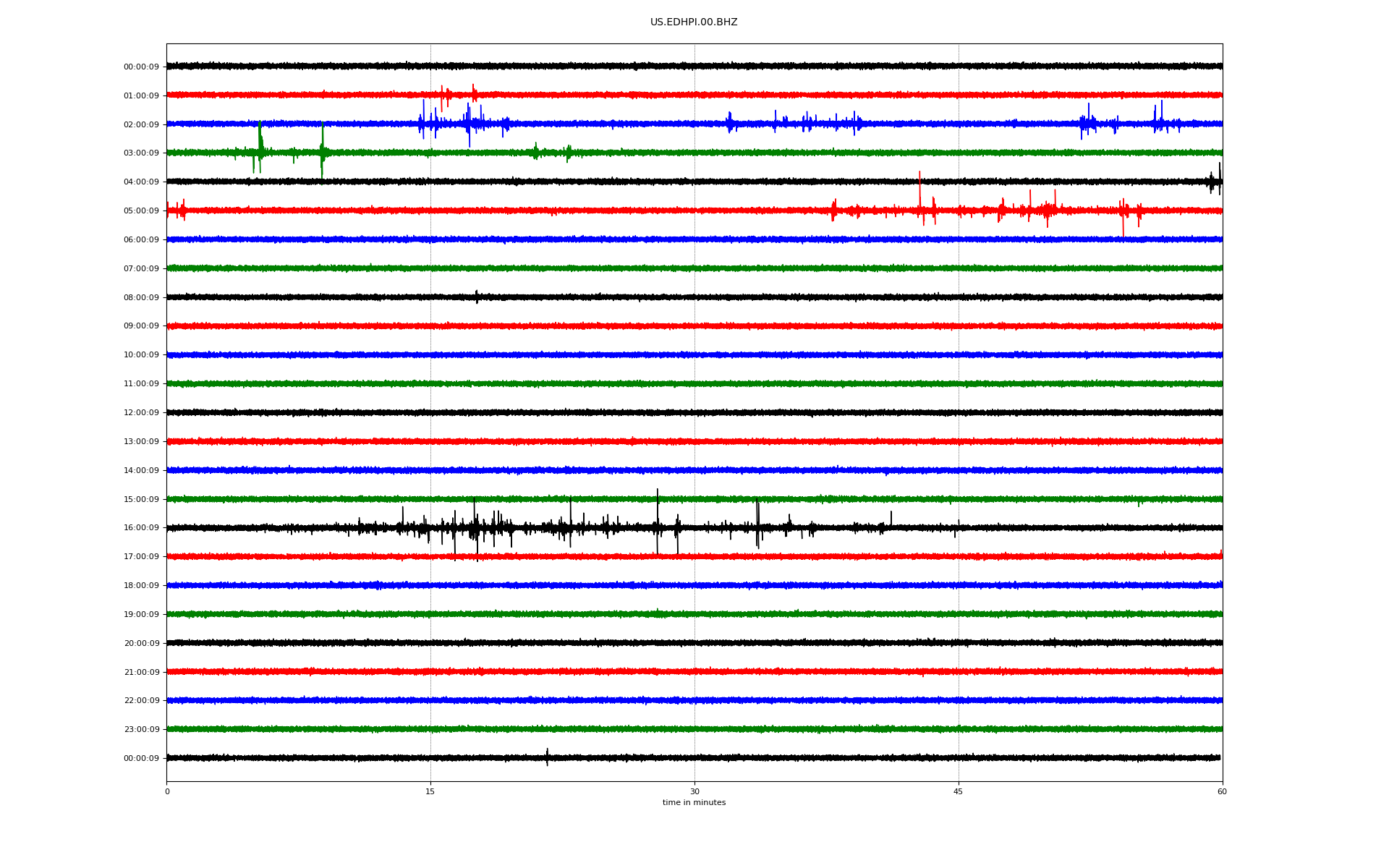Click the x-axis tick label 0
This screenshot has height=868, width=1389.
point(167,792)
